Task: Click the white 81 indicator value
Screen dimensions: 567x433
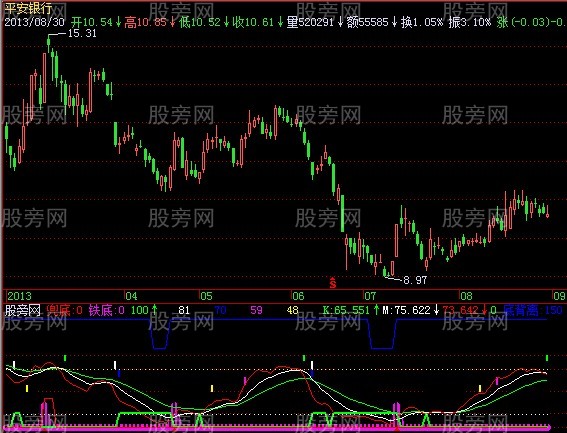Action: click(184, 310)
